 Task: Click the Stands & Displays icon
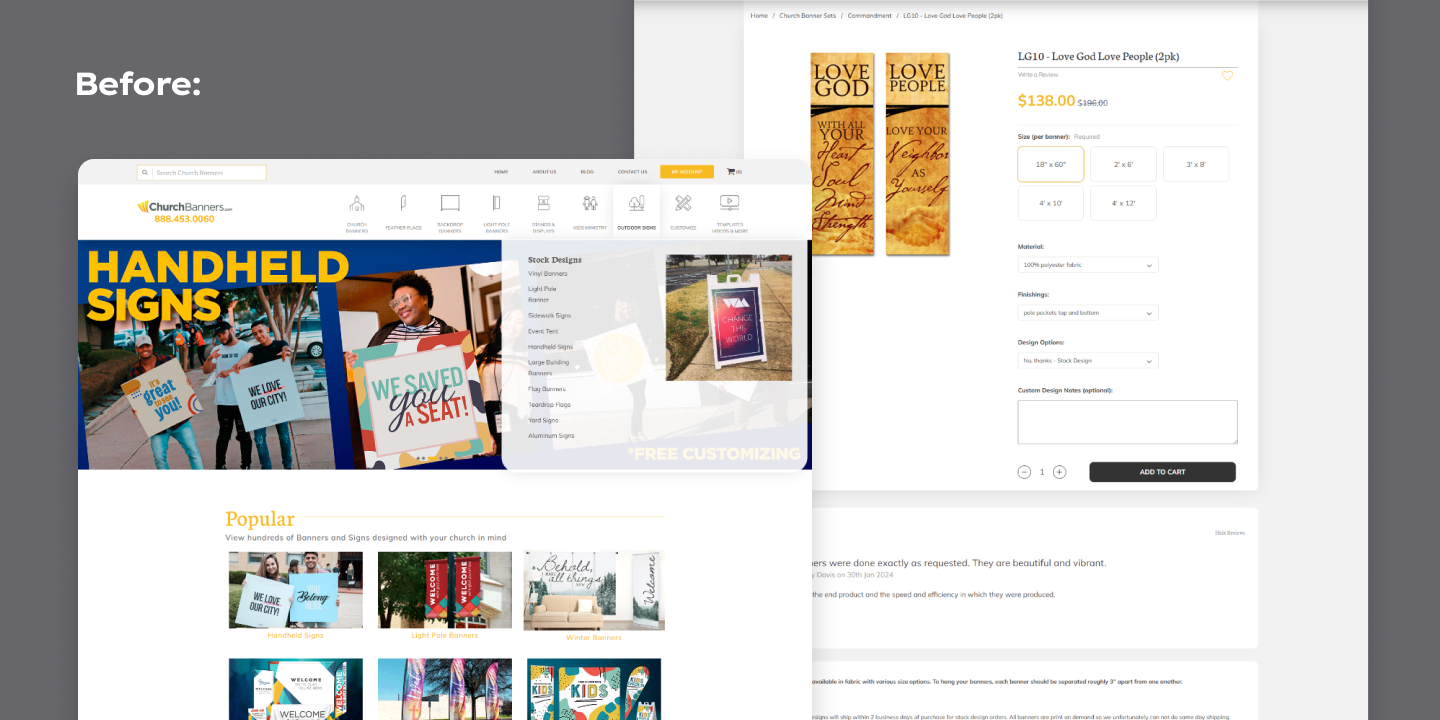pos(543,204)
